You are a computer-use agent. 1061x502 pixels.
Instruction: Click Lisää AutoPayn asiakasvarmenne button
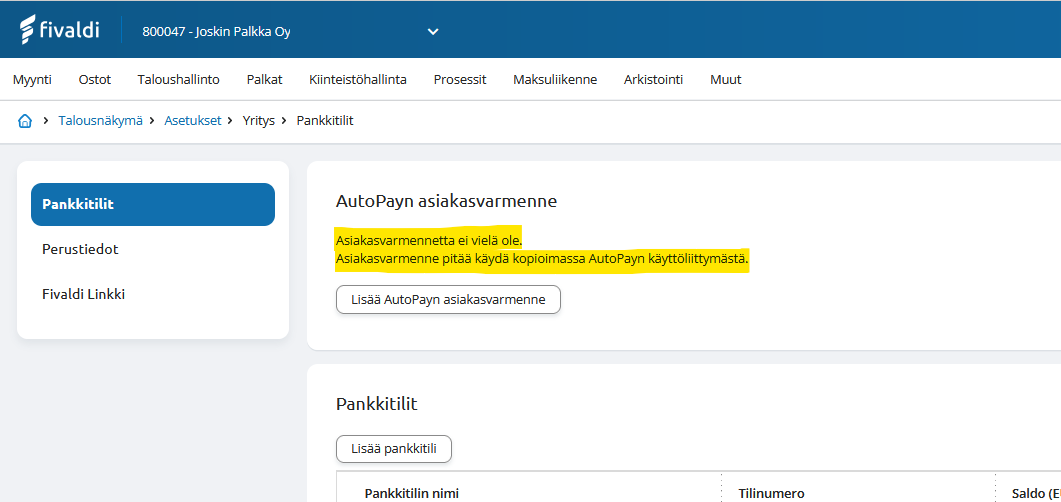[449, 300]
